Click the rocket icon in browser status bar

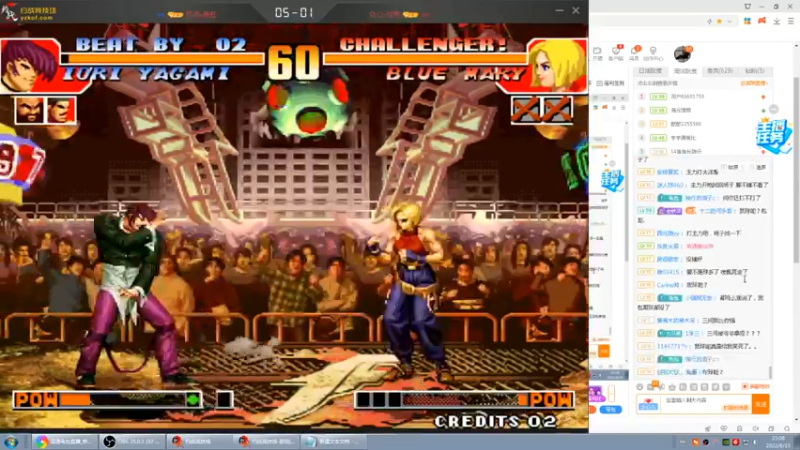(x=708, y=429)
